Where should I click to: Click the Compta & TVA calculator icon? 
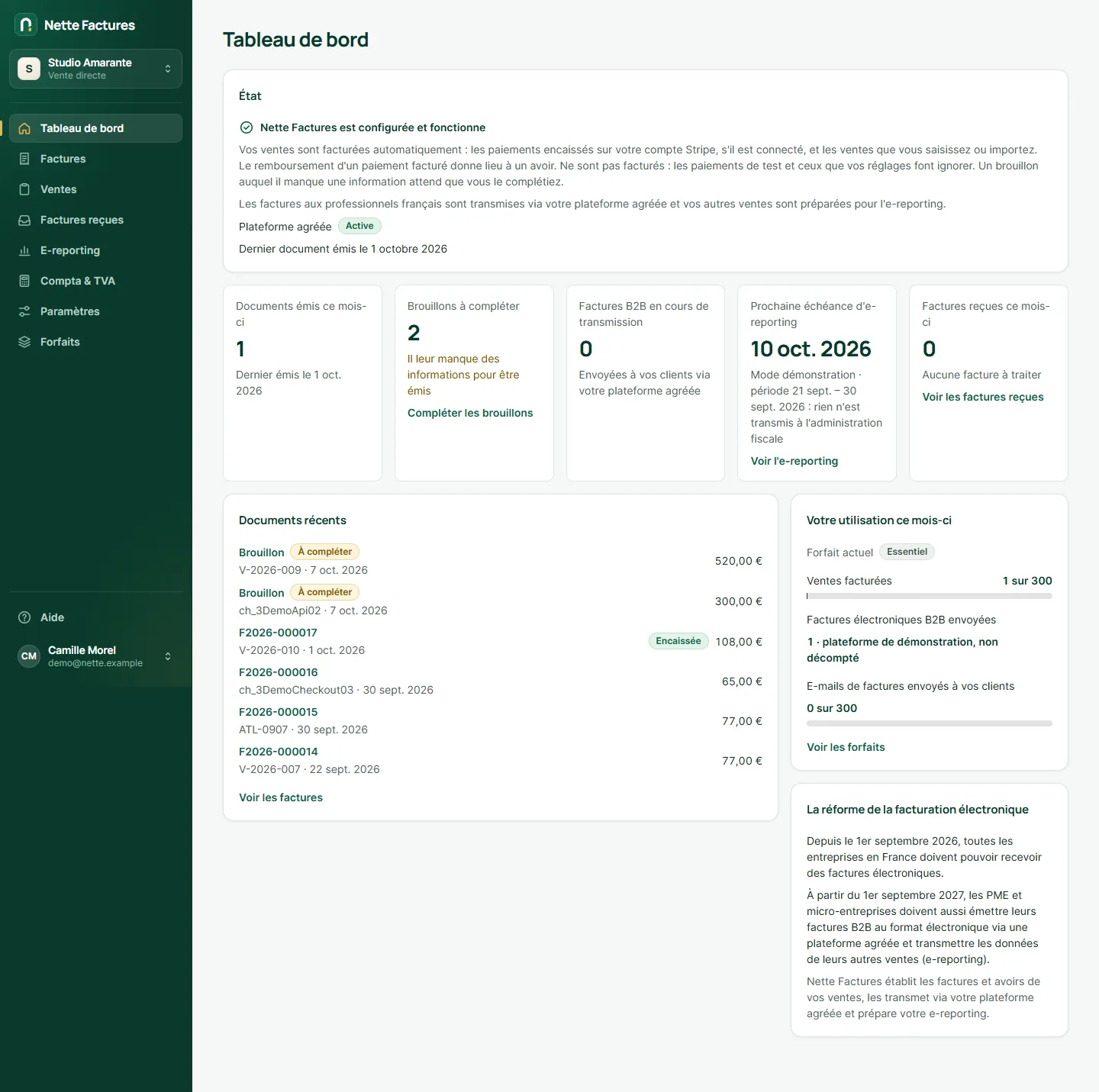coord(24,281)
